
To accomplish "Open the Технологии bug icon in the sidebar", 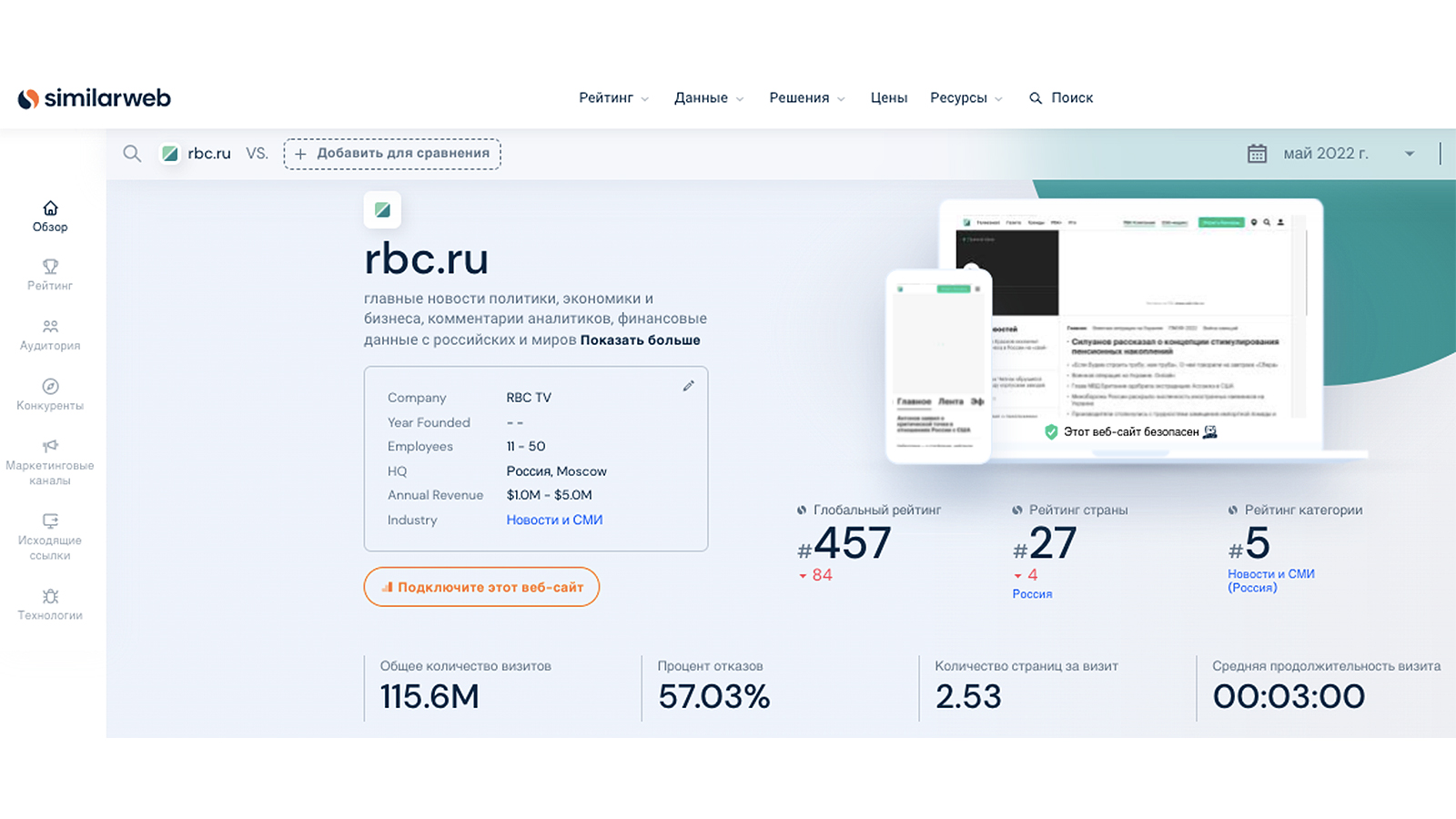I will 50,596.
